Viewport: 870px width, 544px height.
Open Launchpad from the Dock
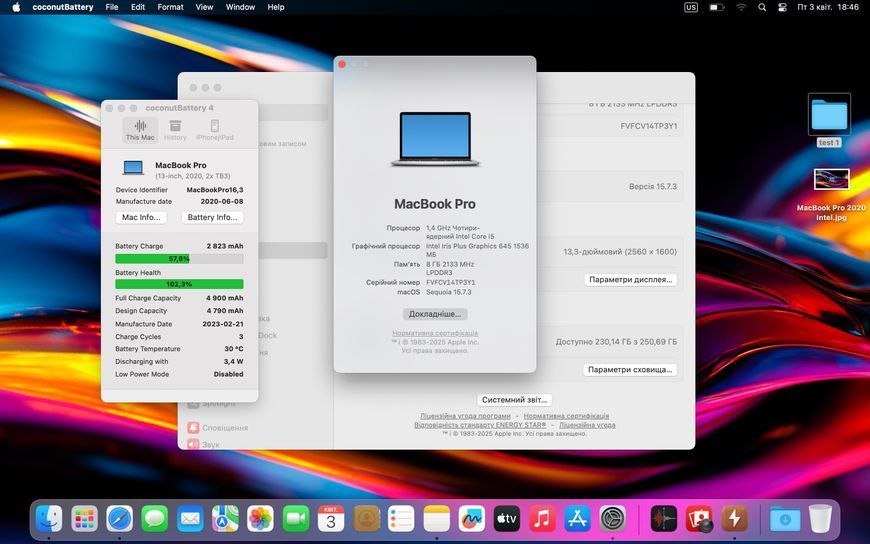84,519
